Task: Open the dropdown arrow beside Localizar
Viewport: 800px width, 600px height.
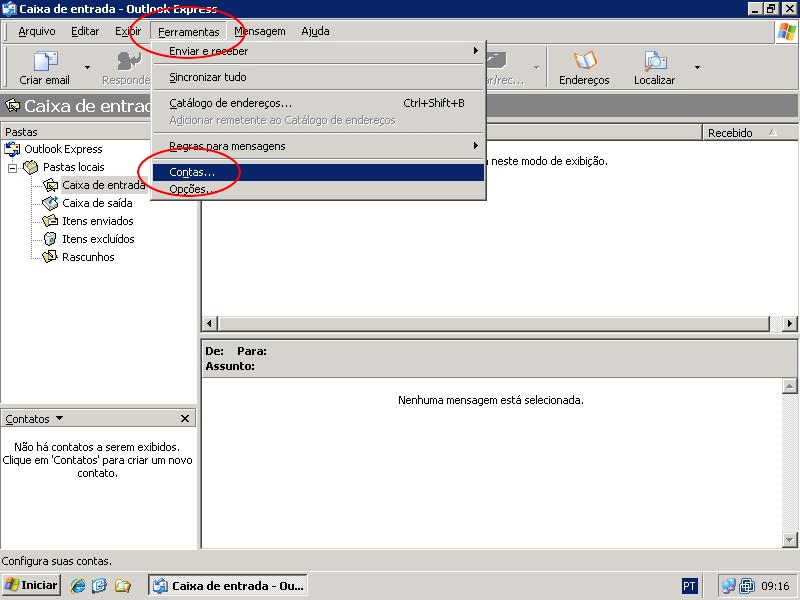Action: 697,67
